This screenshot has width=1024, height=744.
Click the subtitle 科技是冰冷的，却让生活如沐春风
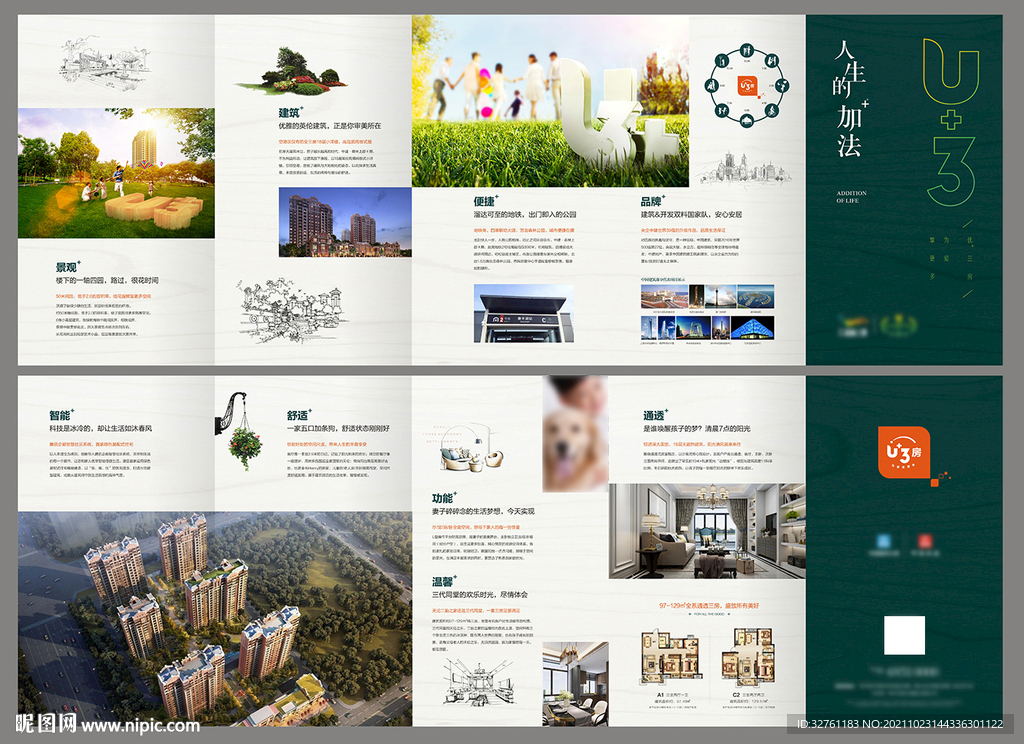pyautogui.click(x=101, y=429)
